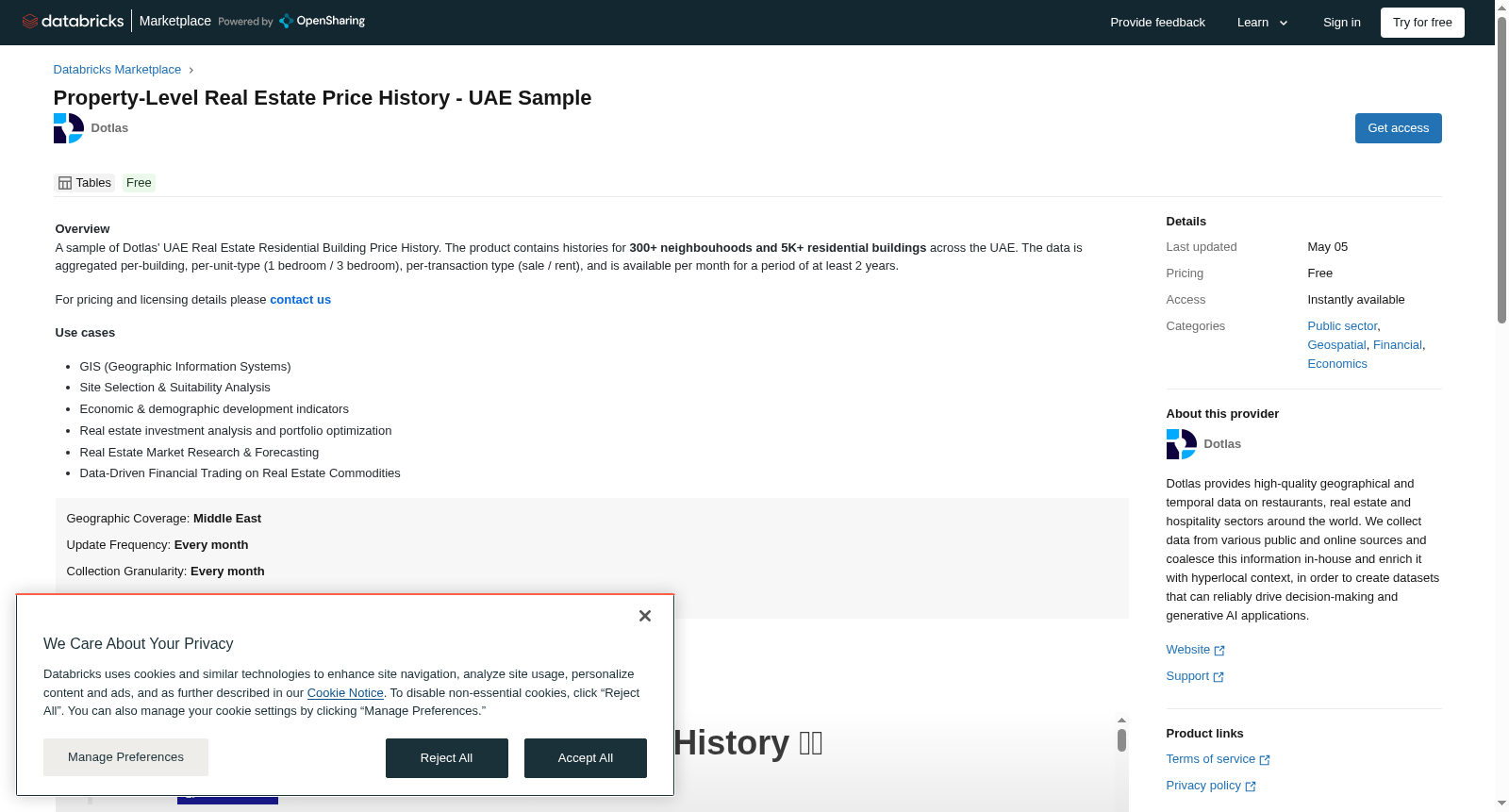Expand the Learn dropdown menu
The width and height of the screenshot is (1509, 812).
(1263, 23)
